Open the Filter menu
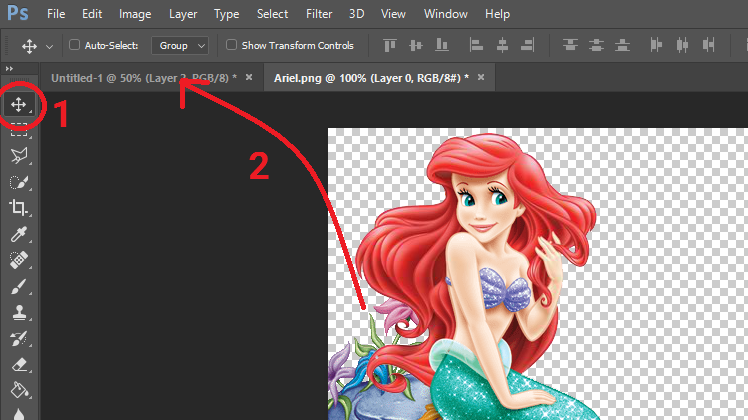748x420 pixels. [x=319, y=14]
